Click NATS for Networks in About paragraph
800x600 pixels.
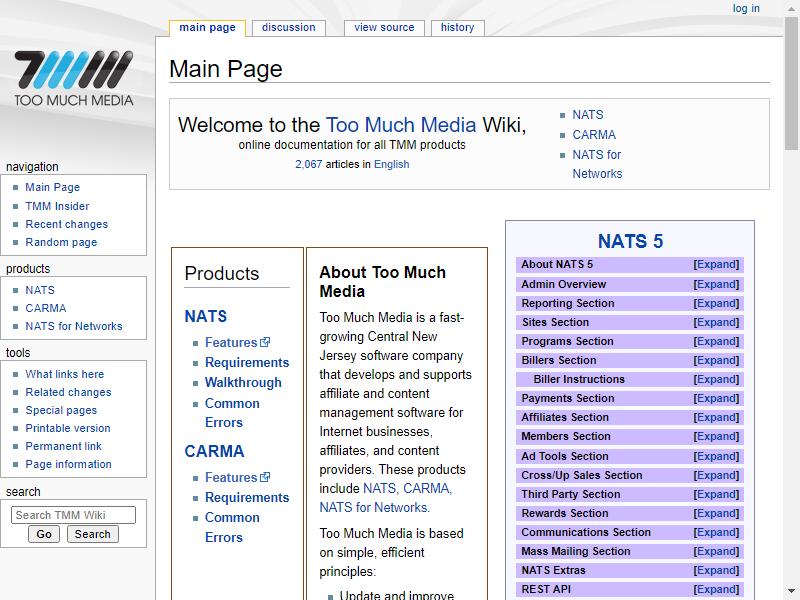(x=374, y=508)
